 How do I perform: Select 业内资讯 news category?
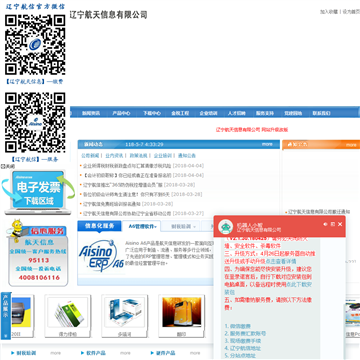coord(114,155)
